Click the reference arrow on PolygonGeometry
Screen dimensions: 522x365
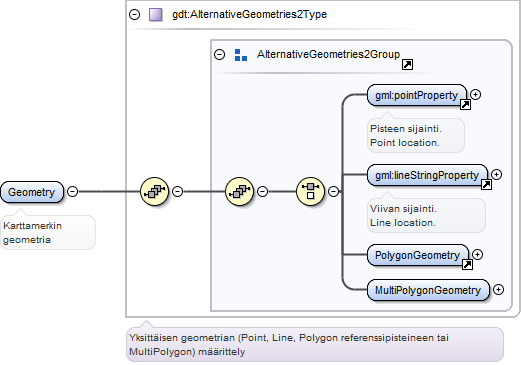(x=467, y=264)
